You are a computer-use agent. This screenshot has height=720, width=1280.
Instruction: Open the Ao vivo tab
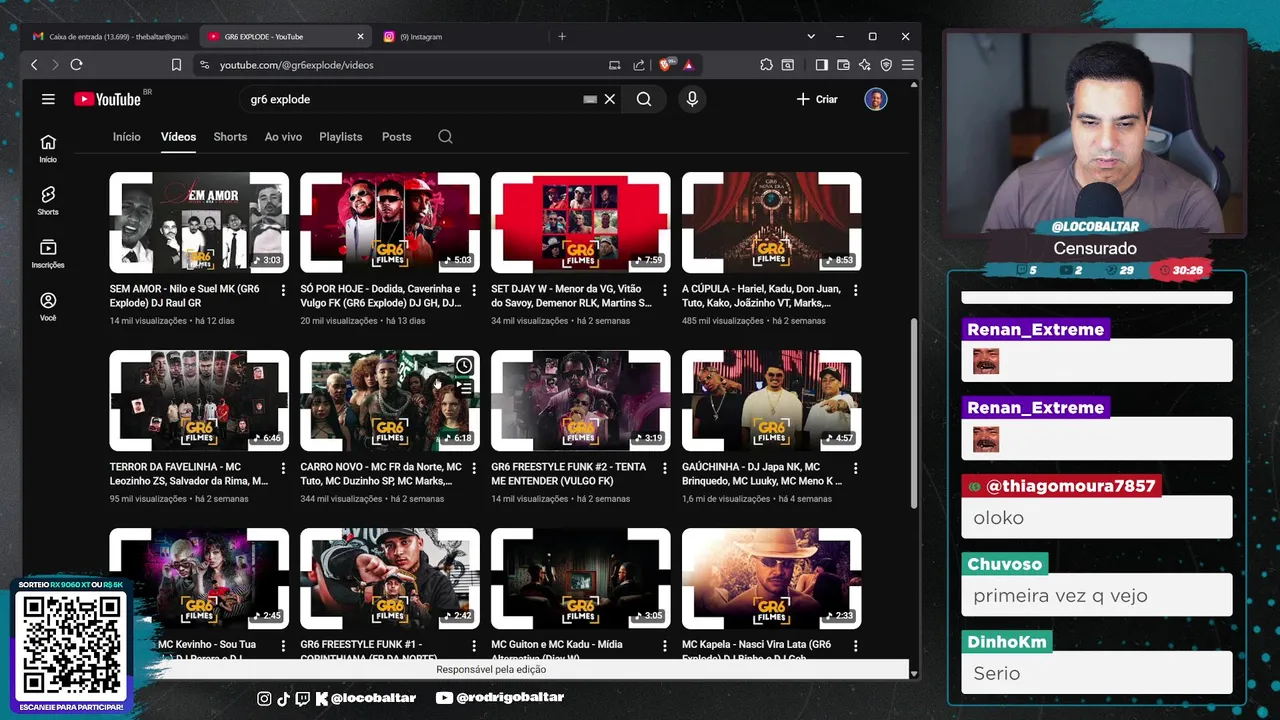(x=283, y=137)
